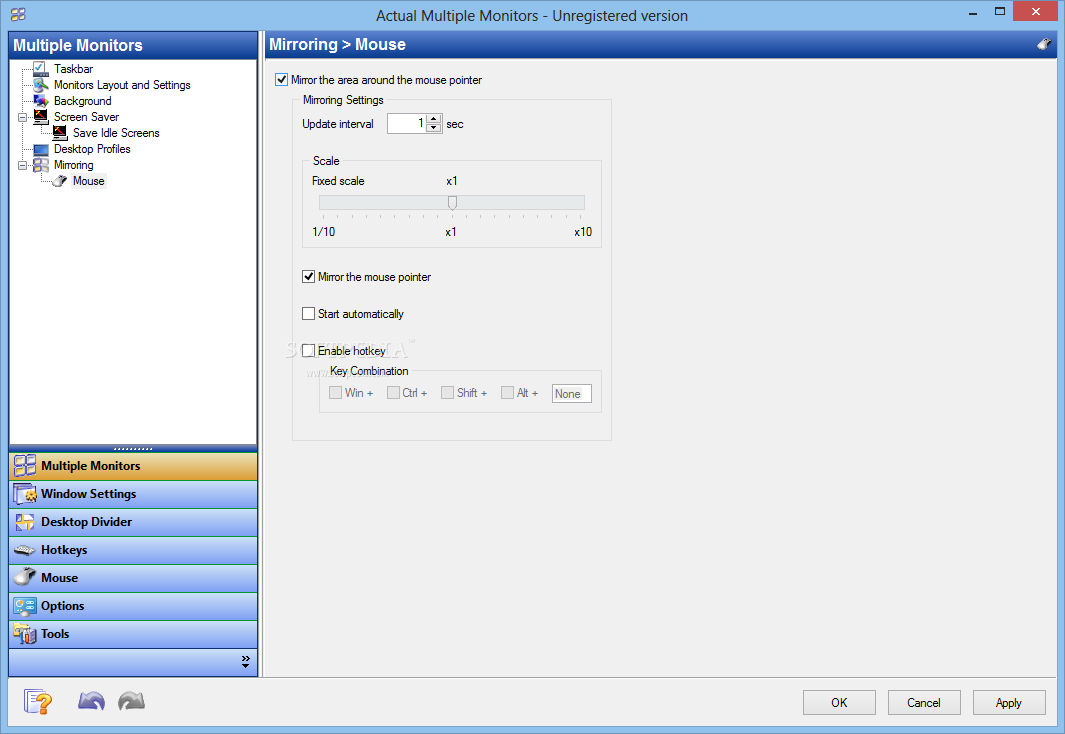Click the Tools section icon
Screen dimensions: 1065x734
pyautogui.click(x=25, y=634)
